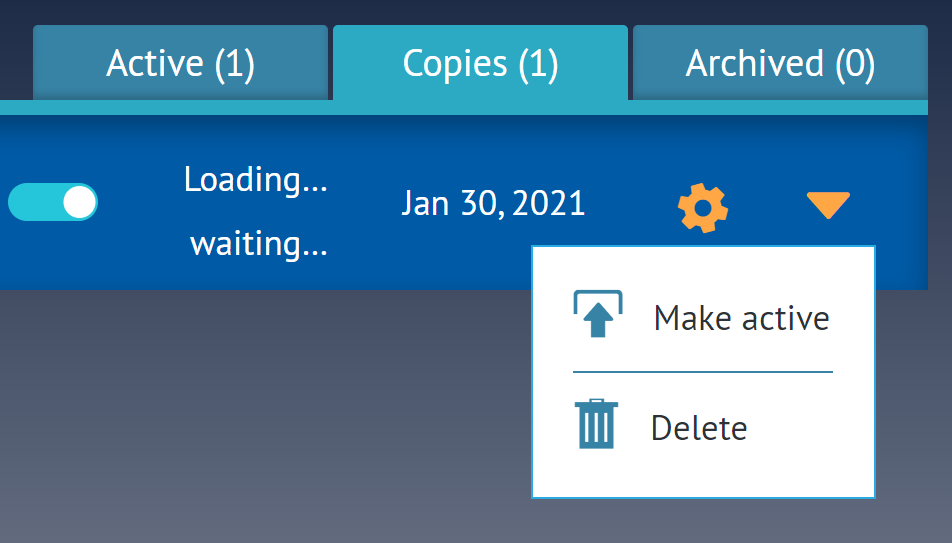Open the Archived (0) tab
The width and height of the screenshot is (952, 543).
(x=780, y=63)
